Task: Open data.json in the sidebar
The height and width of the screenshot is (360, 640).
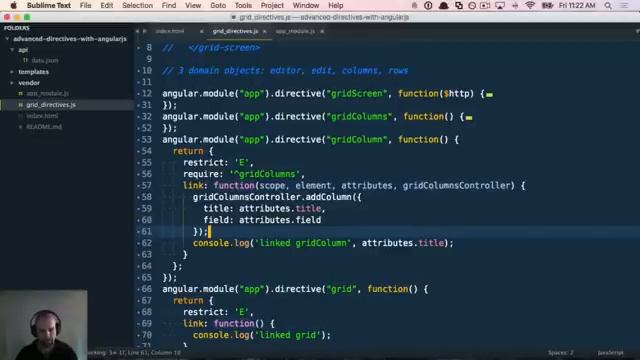Action: tap(45, 60)
